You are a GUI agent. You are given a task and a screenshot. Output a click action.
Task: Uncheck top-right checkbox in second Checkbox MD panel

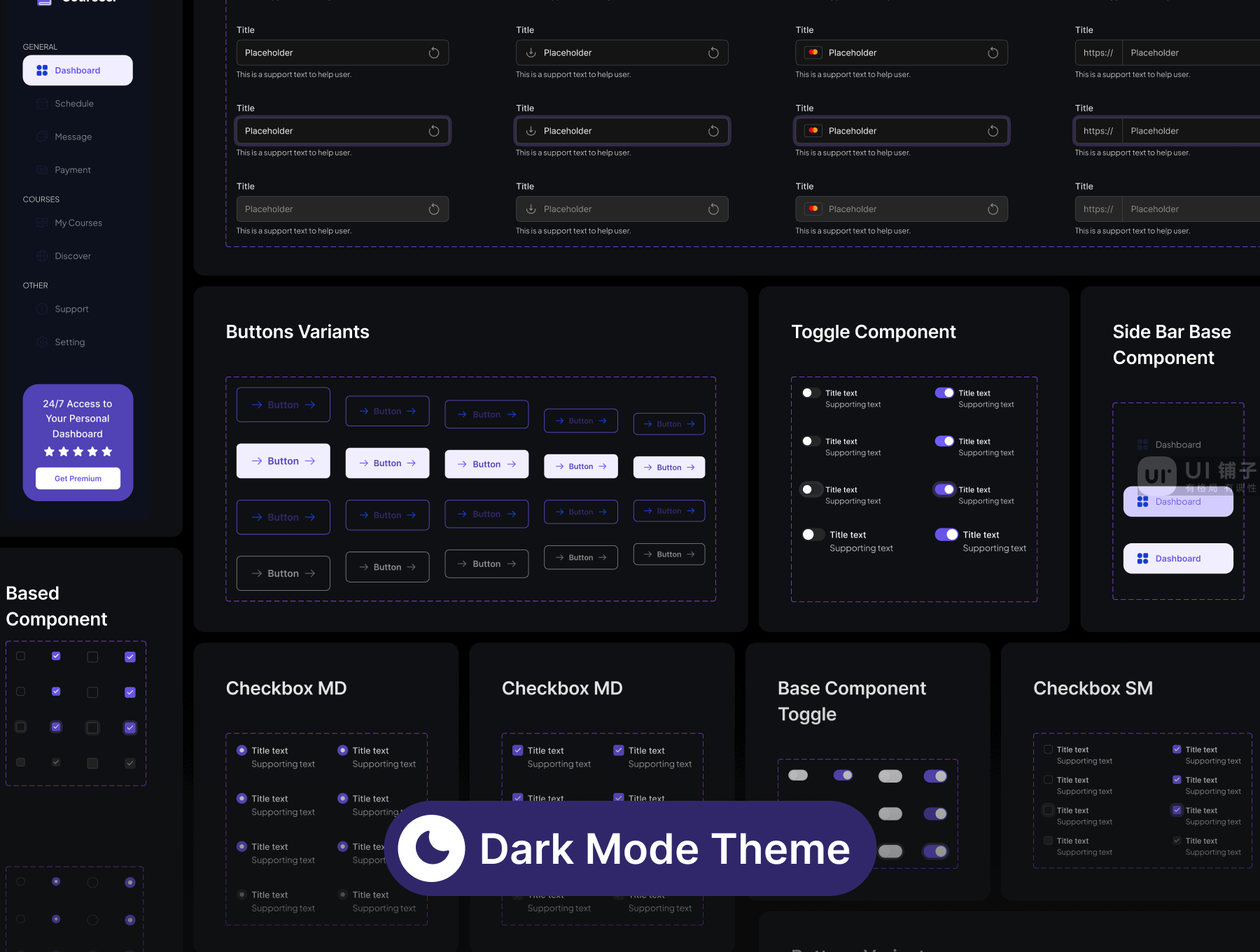[619, 750]
